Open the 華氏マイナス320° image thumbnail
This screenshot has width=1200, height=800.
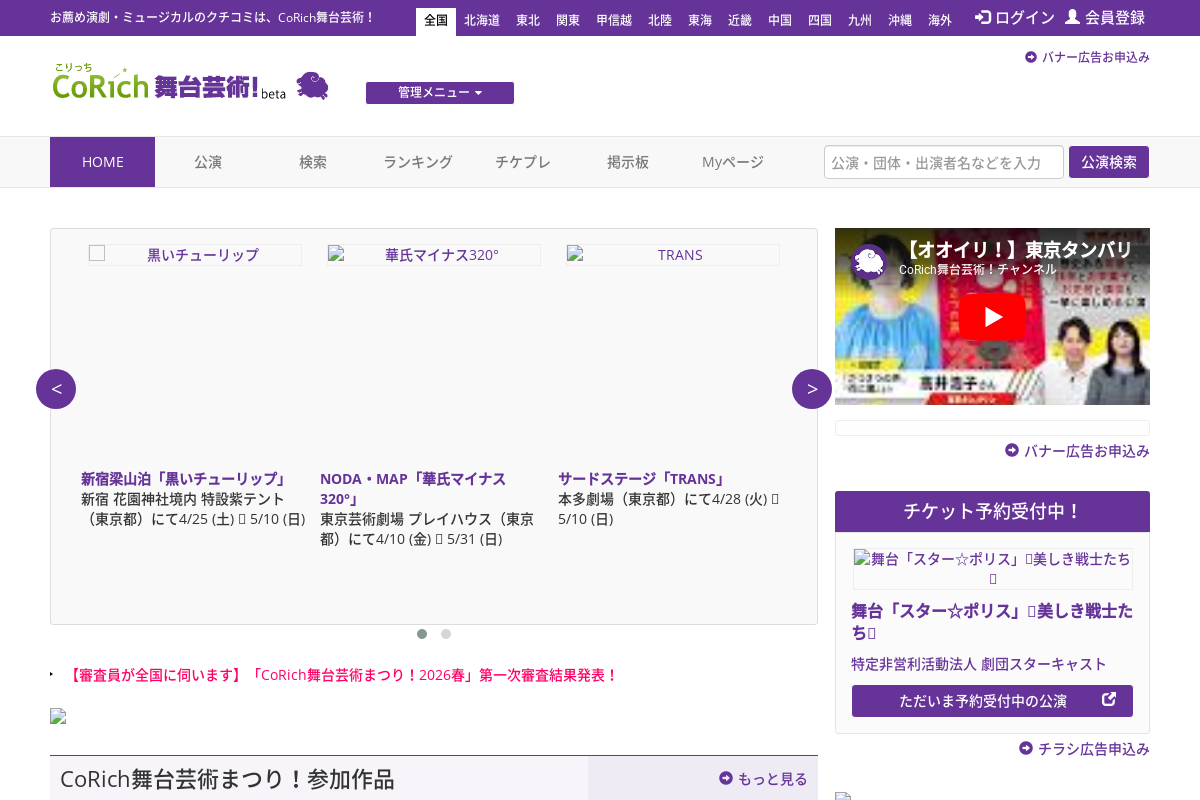pyautogui.click(x=434, y=255)
